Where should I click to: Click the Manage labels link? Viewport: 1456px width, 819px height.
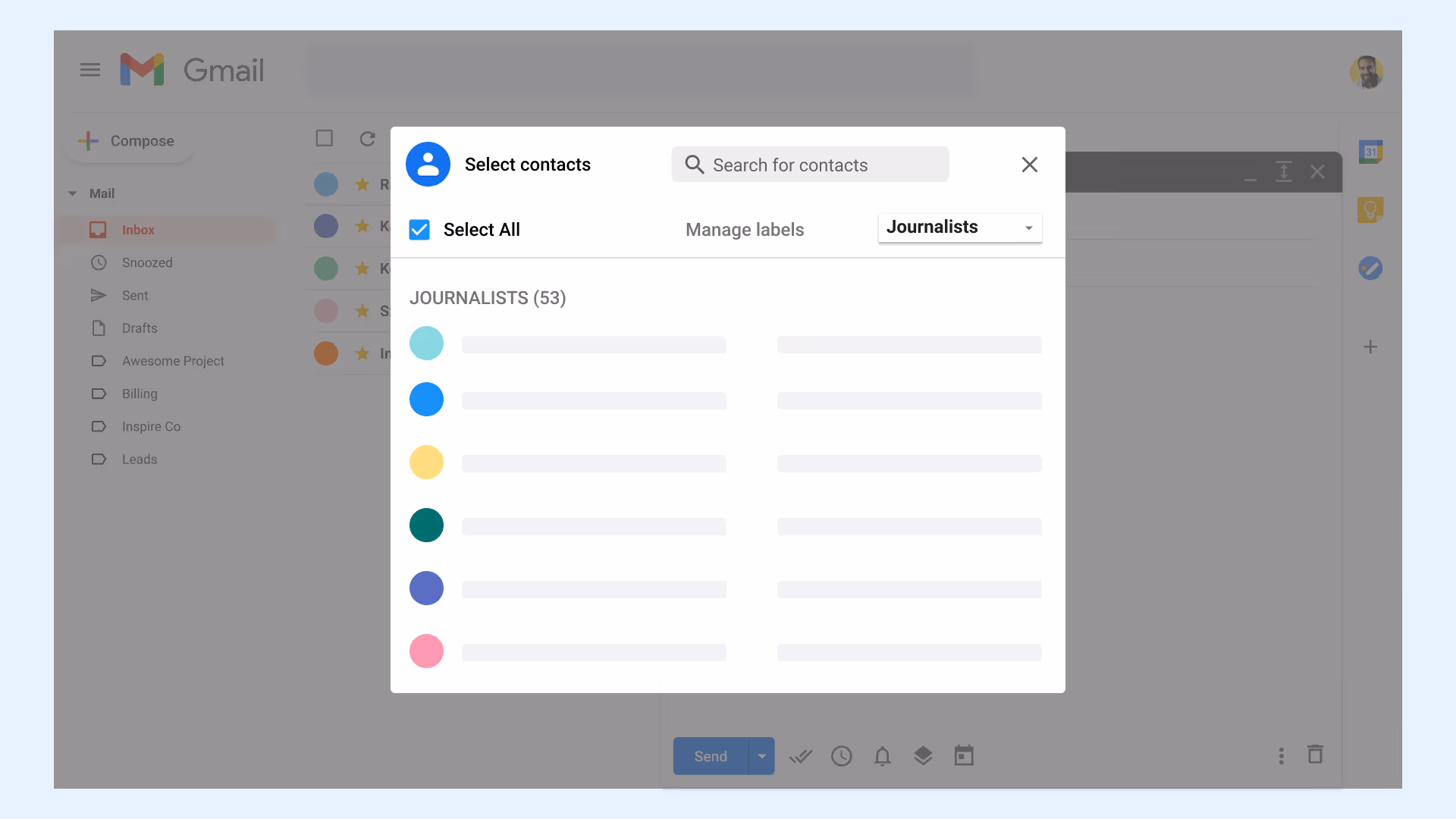(x=745, y=230)
